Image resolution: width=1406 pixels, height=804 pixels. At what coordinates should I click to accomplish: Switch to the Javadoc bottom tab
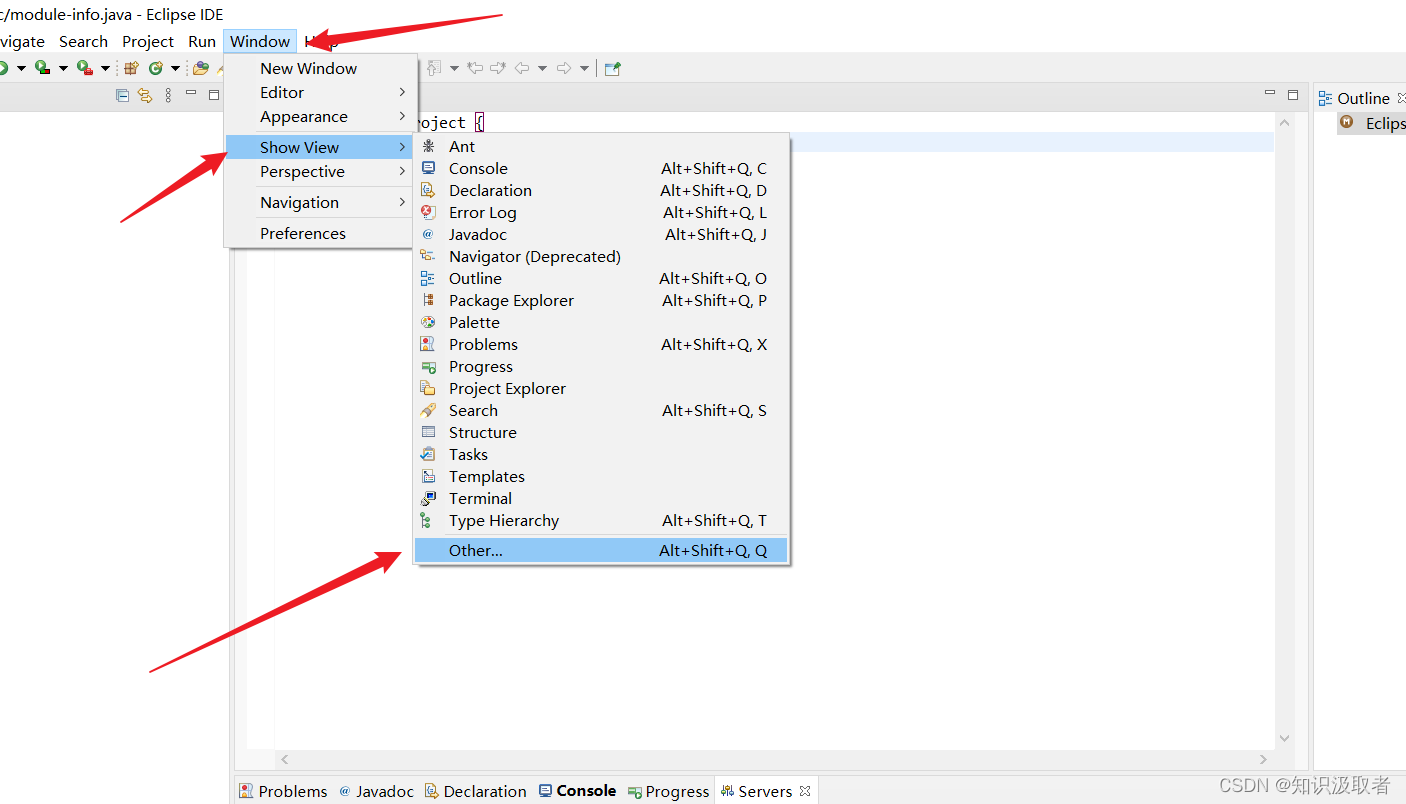pos(376,791)
